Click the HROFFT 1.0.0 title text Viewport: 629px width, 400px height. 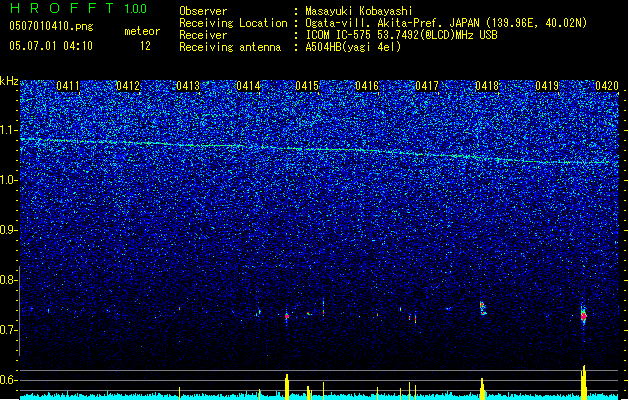78,8
